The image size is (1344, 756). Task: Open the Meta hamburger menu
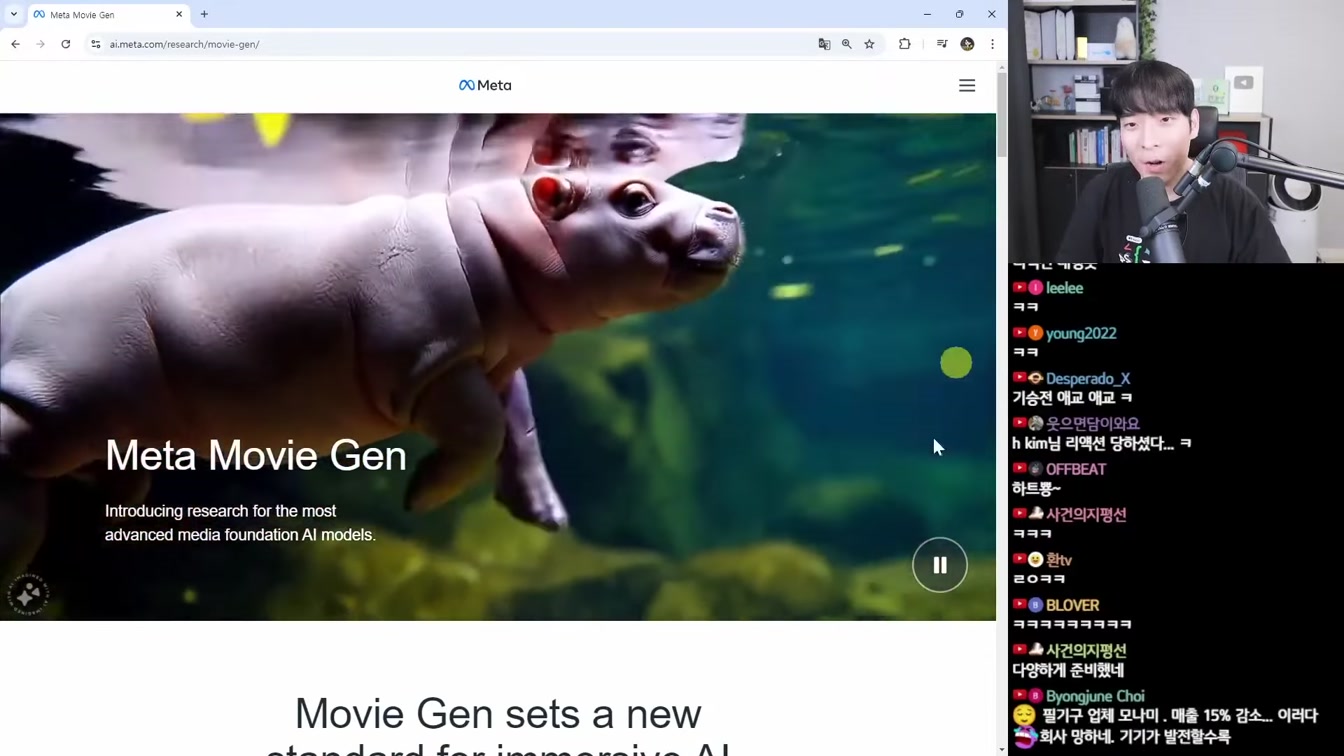(967, 86)
